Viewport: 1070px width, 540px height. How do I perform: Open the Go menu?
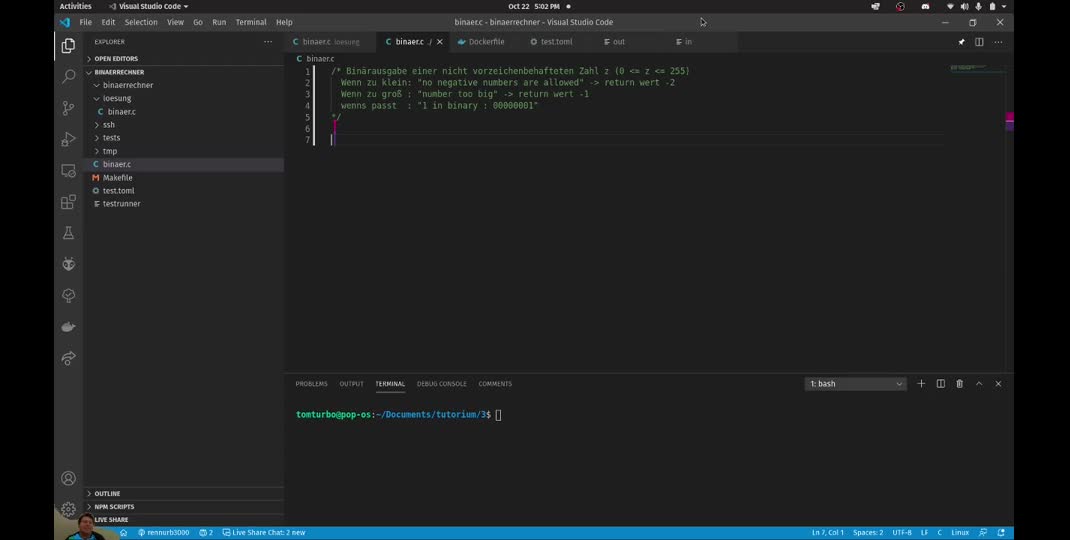198,22
